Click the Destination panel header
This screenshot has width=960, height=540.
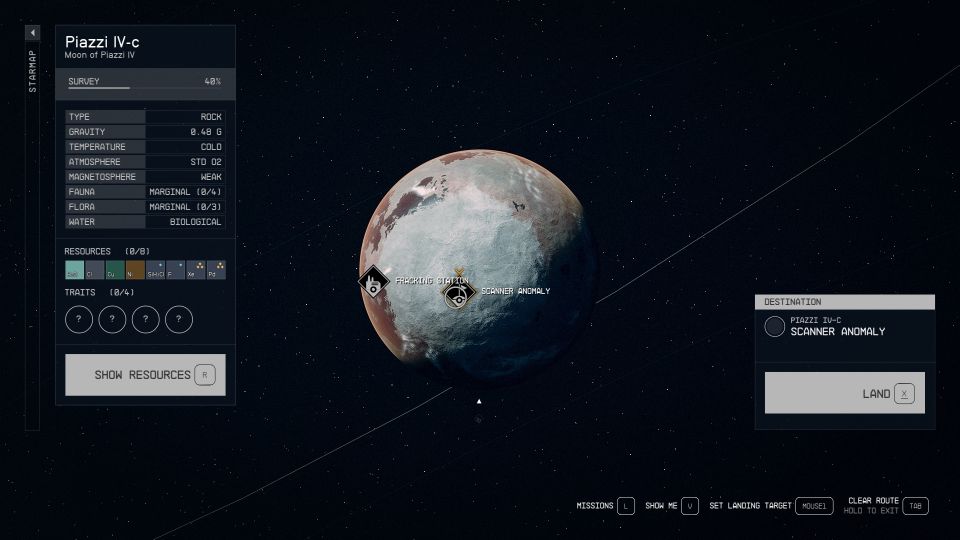845,302
